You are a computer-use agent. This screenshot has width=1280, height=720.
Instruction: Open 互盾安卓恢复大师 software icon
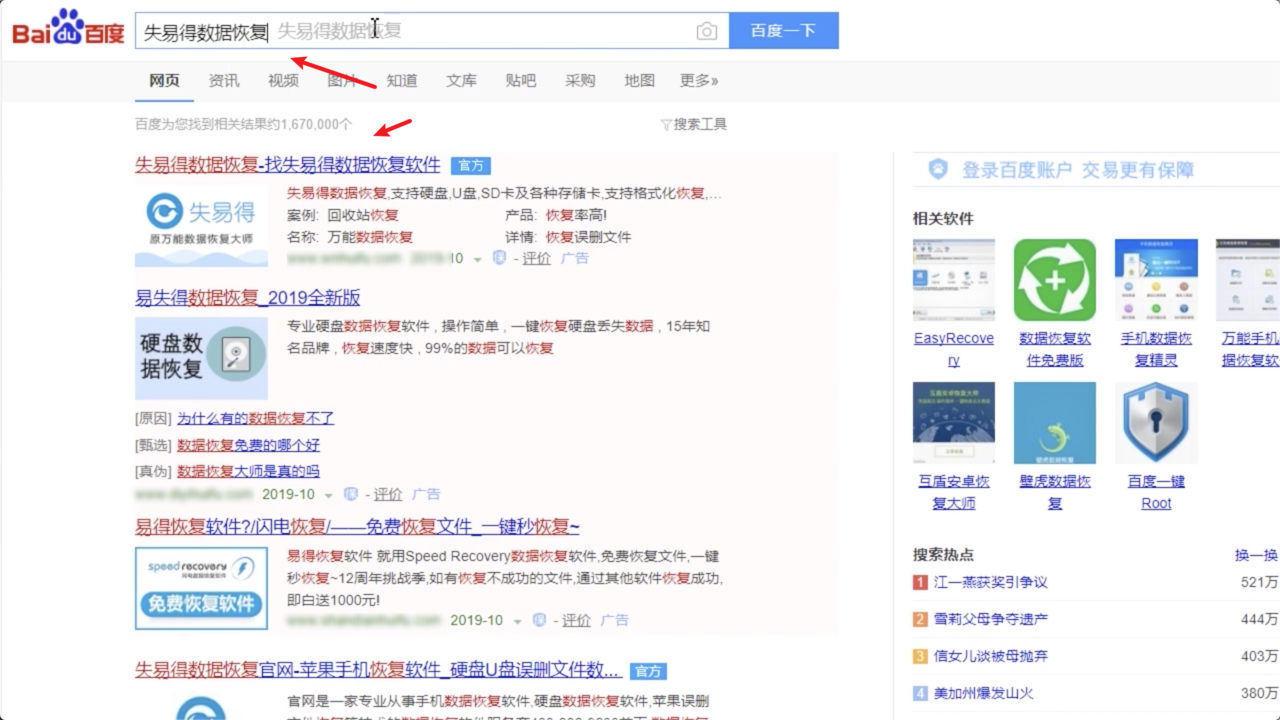[954, 423]
